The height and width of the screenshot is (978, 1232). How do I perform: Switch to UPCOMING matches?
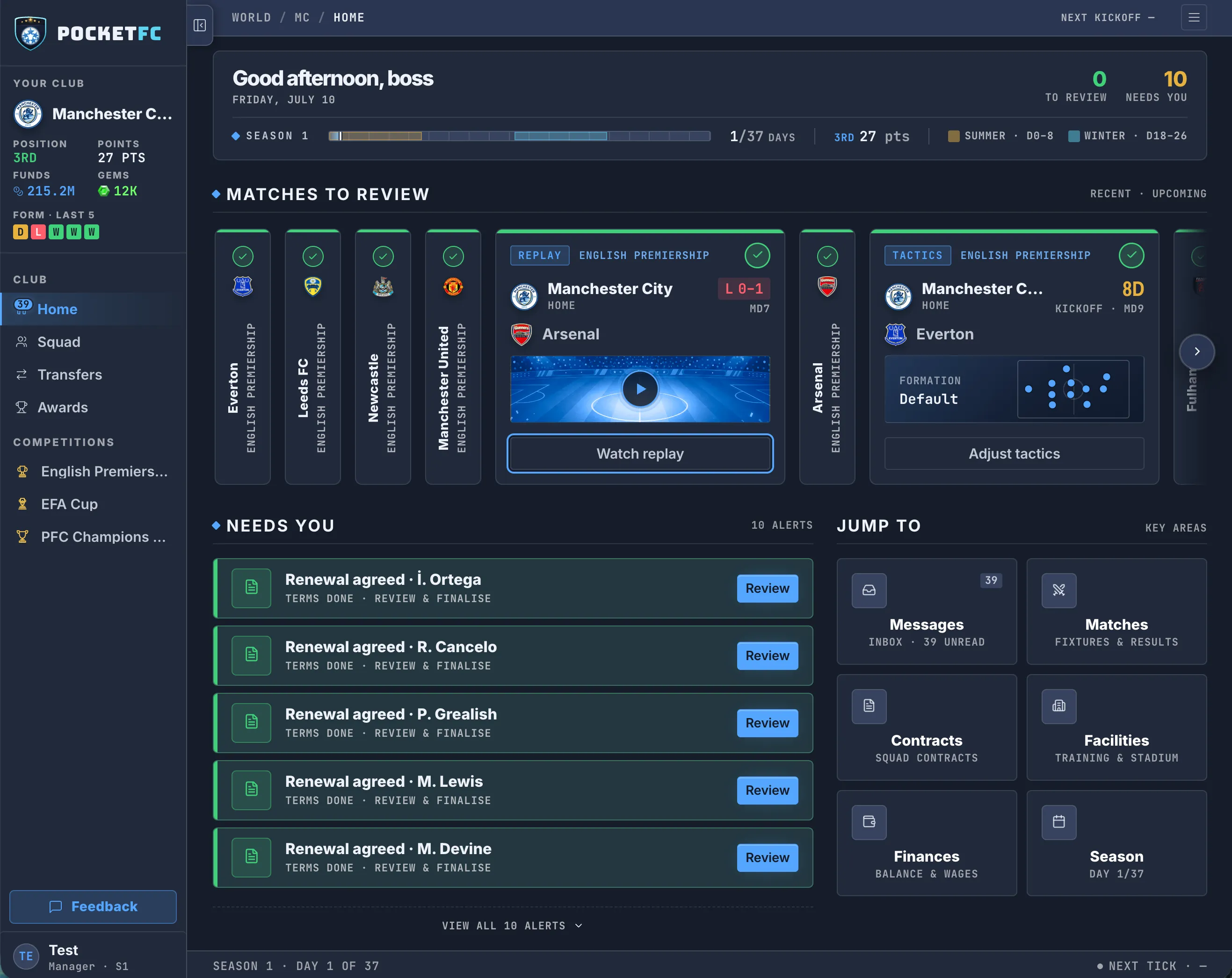(x=1180, y=194)
